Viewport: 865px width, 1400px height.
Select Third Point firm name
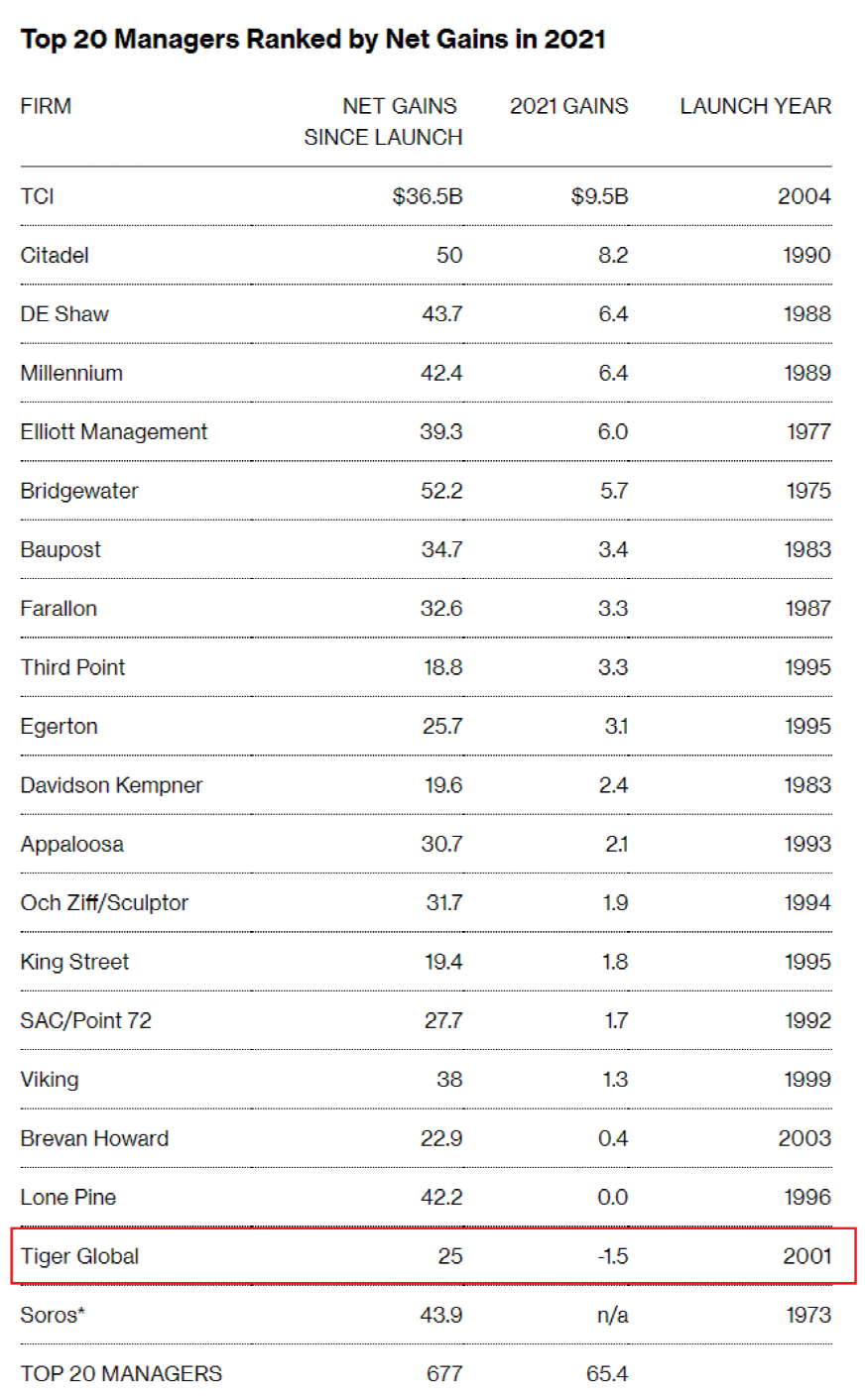pos(73,667)
